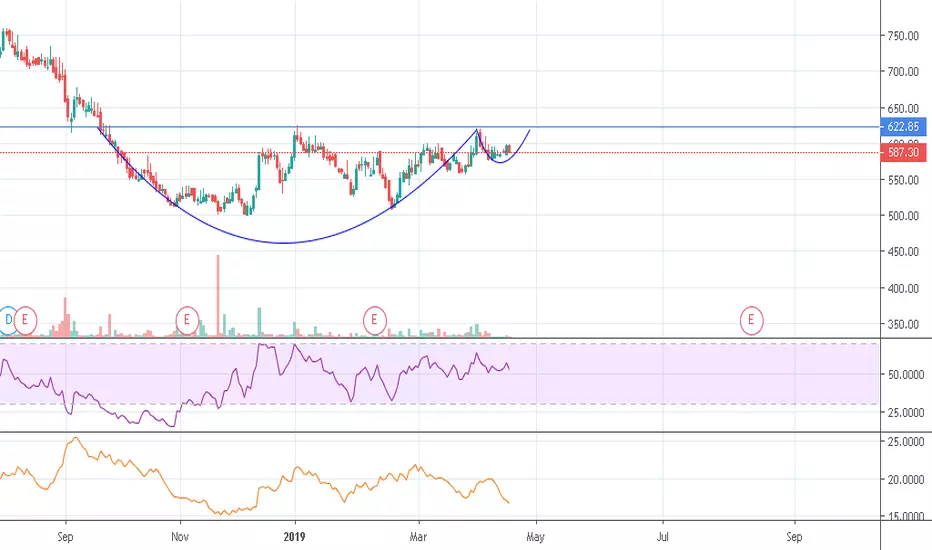This screenshot has height=550, width=932.
Task: Click the 700.00 price axis label
Action: [903, 72]
